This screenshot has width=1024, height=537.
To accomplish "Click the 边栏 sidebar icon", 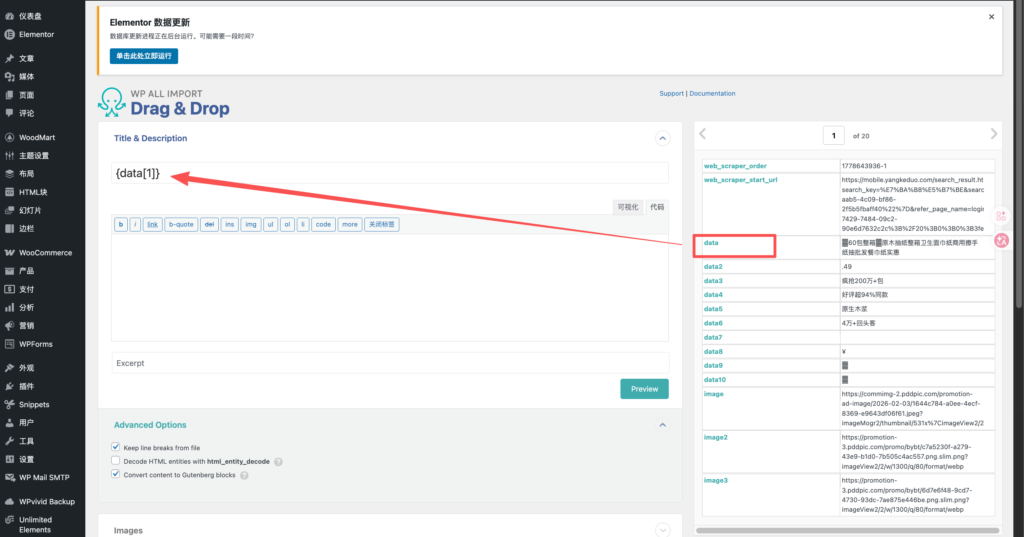I will [x=9, y=229].
